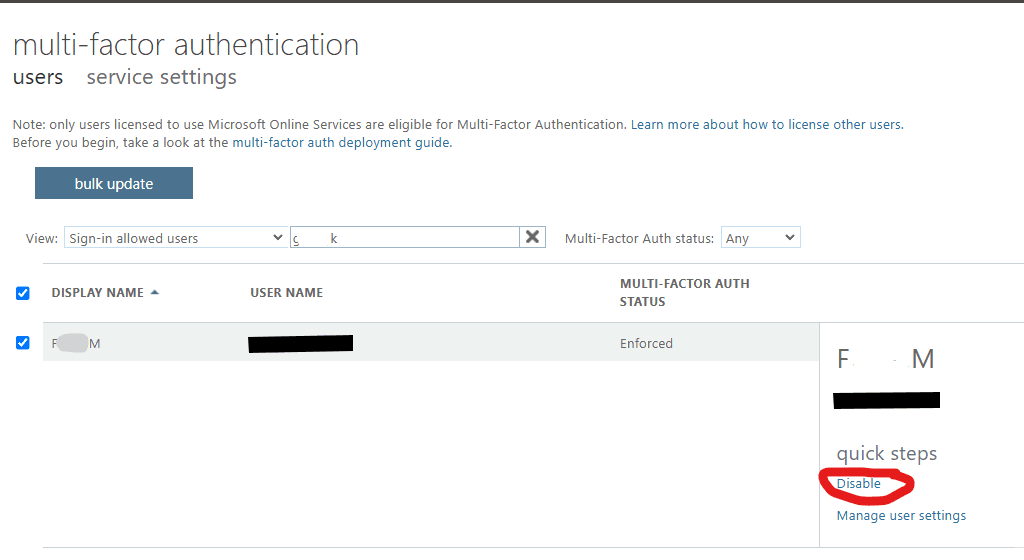Open the service settings tab
This screenshot has width=1024, height=560.
[162, 77]
